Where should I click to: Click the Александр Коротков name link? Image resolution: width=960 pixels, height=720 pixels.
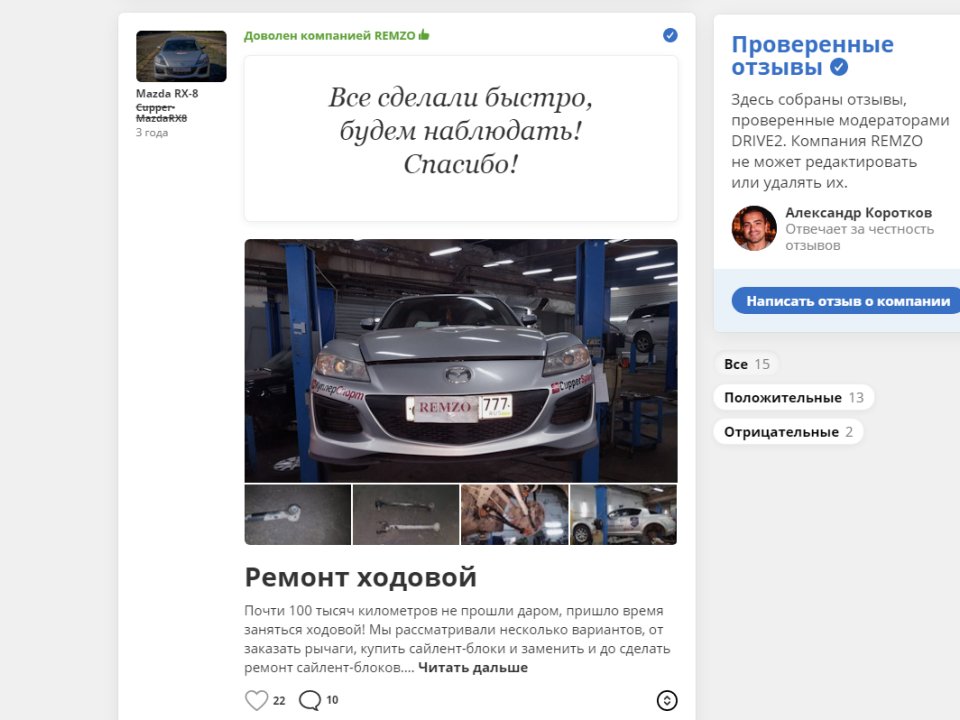(858, 212)
